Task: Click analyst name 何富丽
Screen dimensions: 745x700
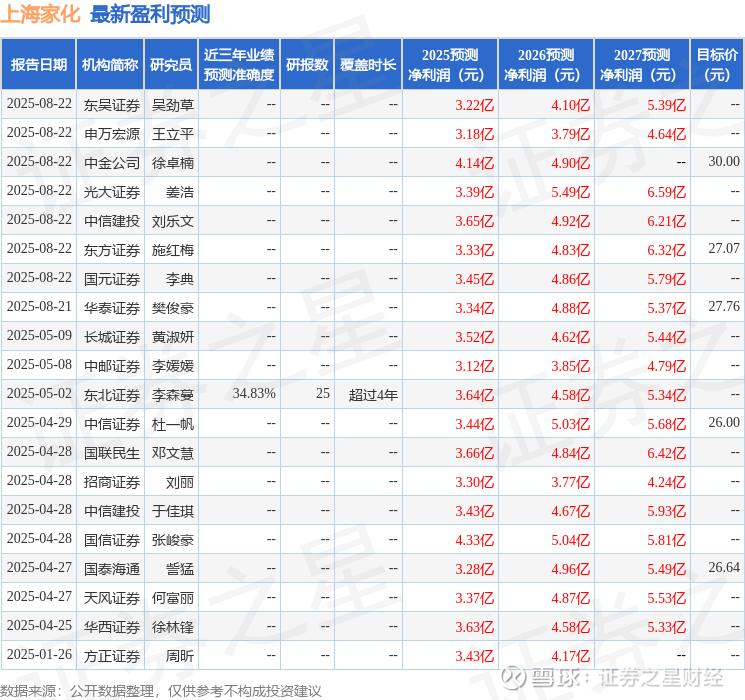Action: click(x=172, y=598)
